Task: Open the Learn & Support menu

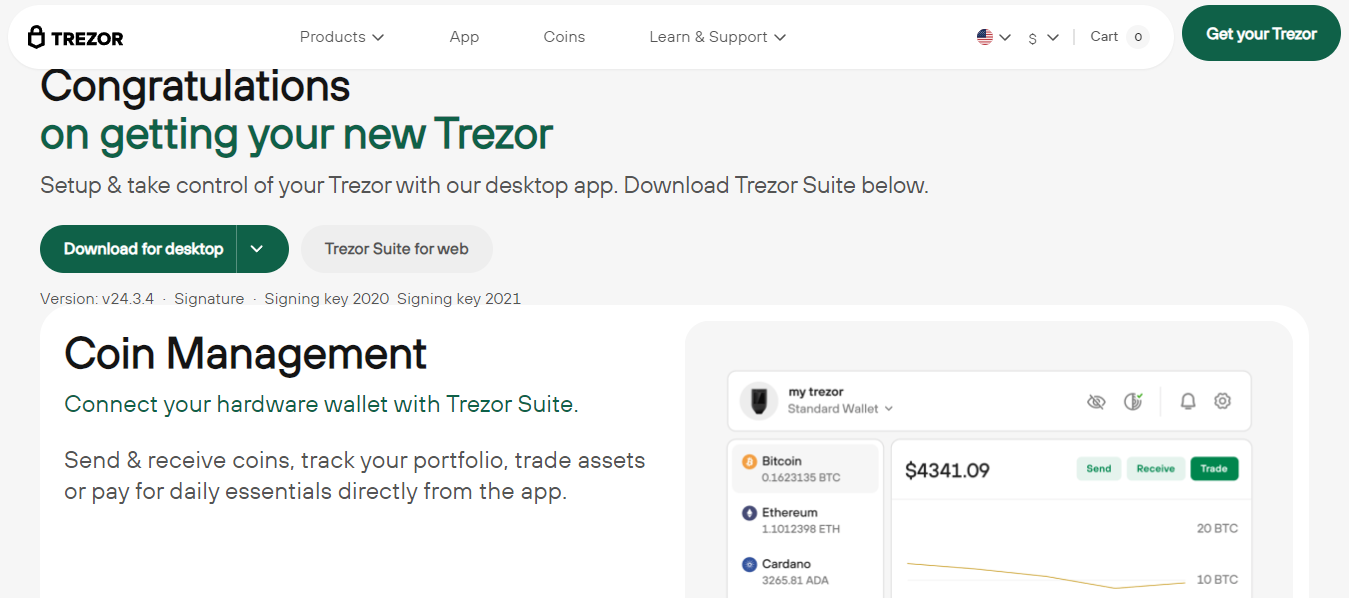Action: point(716,36)
